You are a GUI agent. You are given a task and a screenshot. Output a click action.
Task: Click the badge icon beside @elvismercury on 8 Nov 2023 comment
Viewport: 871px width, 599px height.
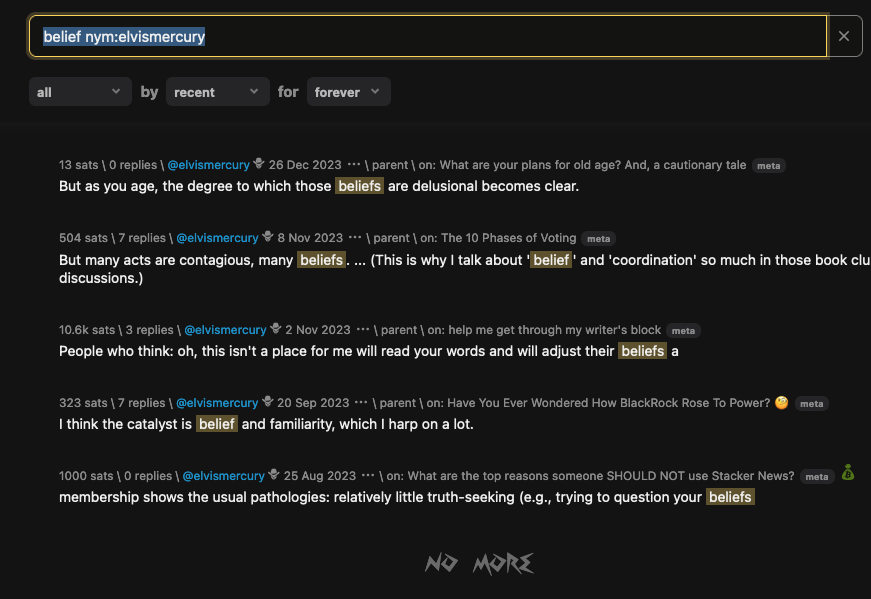click(x=267, y=238)
